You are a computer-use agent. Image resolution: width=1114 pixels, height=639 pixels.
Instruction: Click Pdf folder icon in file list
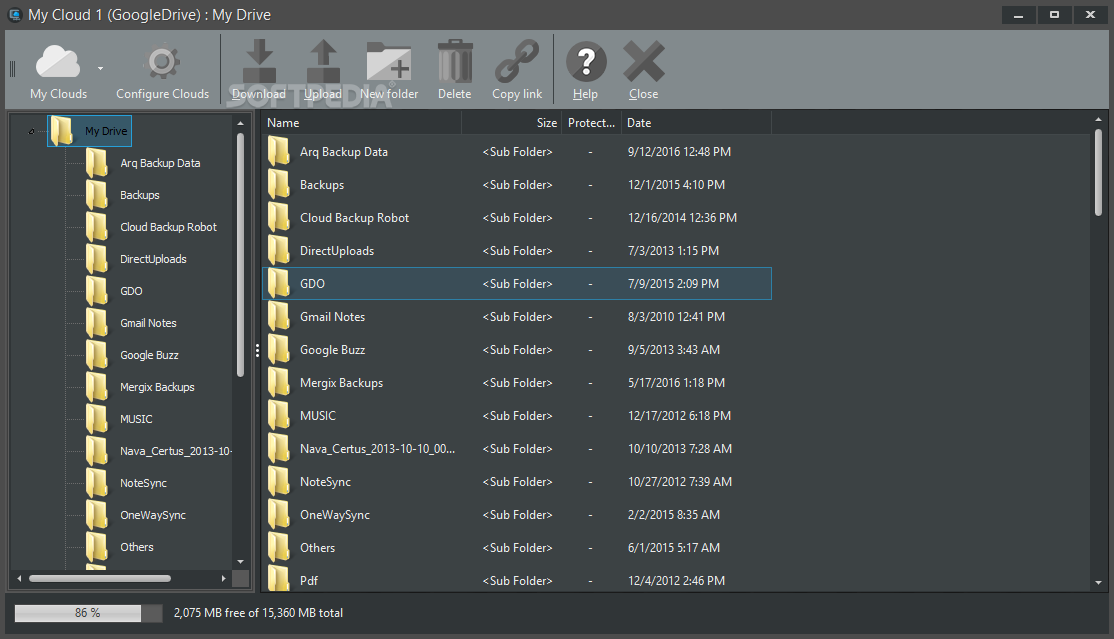(279, 579)
